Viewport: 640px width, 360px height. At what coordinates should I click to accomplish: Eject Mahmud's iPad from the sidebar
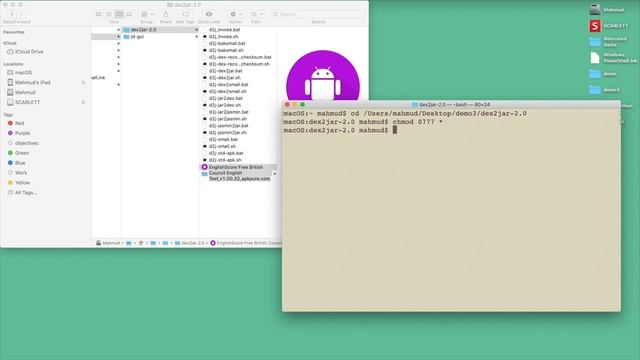click(x=83, y=82)
